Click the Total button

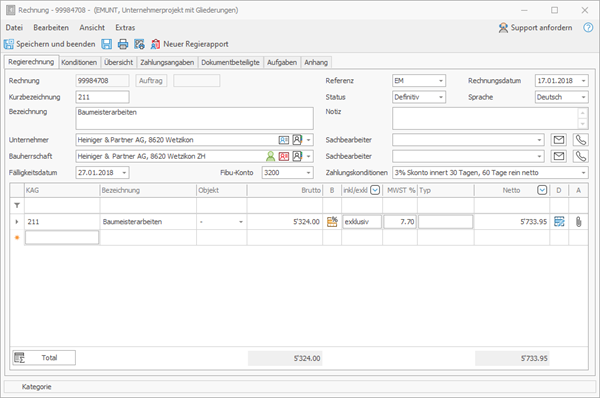(x=44, y=358)
